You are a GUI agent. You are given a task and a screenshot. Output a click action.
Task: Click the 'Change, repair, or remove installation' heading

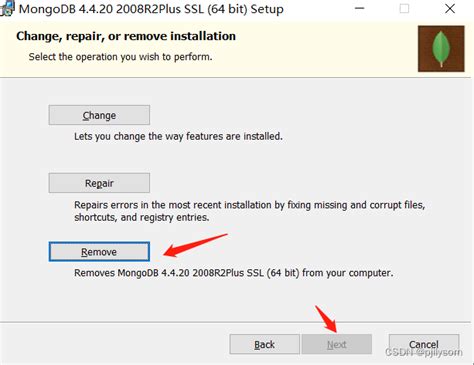point(126,36)
